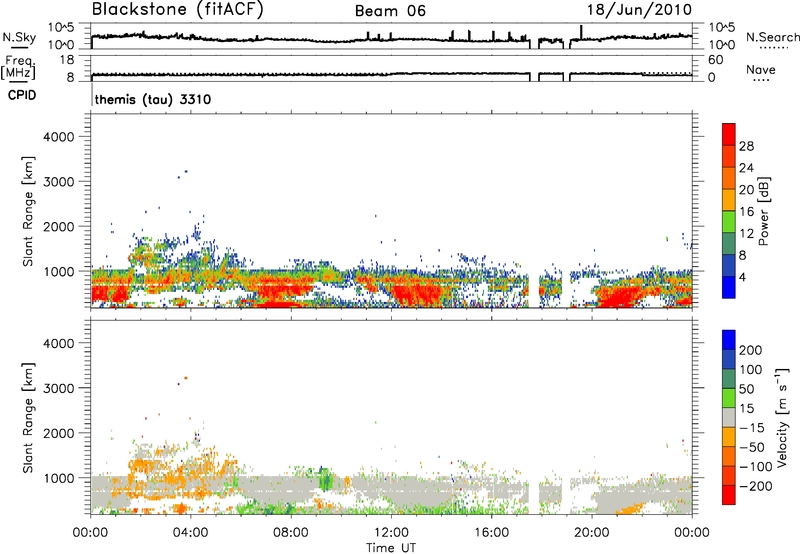Click the tall noise spike after 19:00 in N.Sky plot

581,32
